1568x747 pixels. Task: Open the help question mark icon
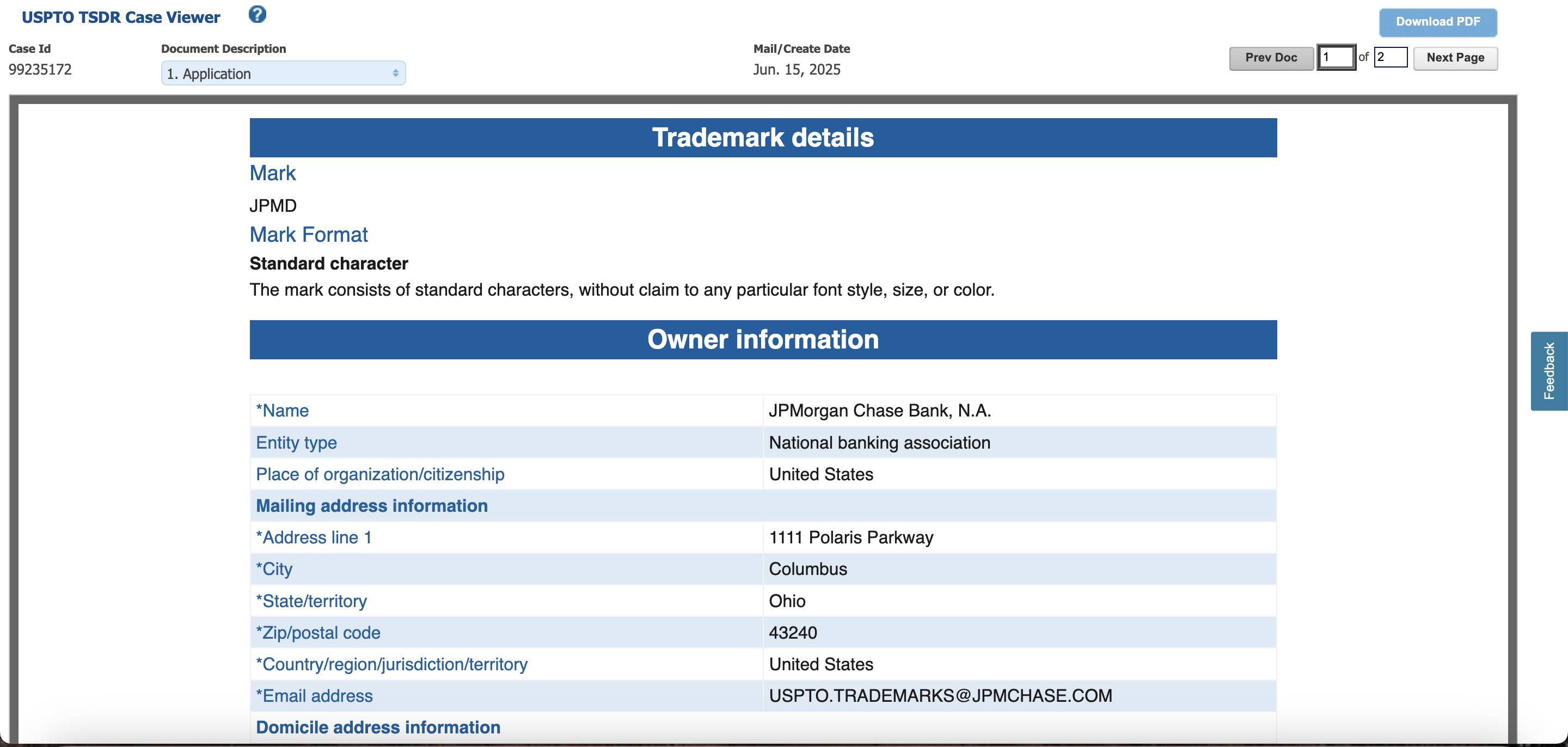(258, 14)
